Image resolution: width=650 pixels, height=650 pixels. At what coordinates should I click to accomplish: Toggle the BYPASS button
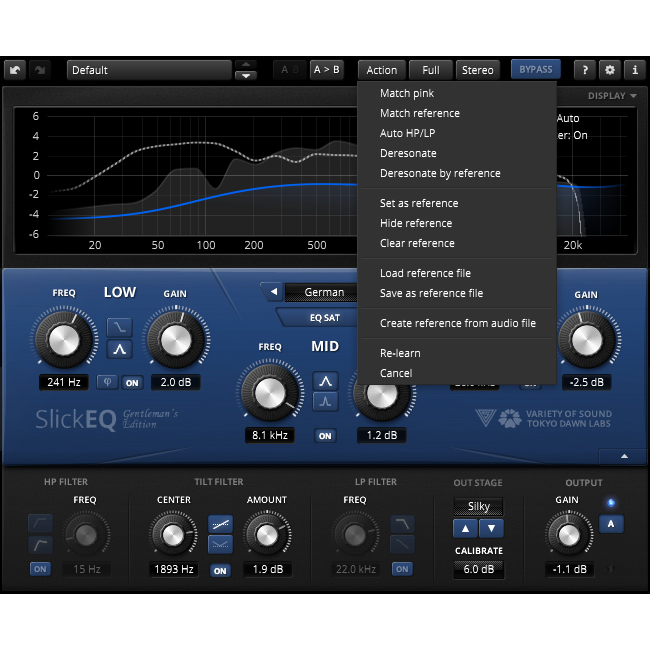(x=536, y=70)
